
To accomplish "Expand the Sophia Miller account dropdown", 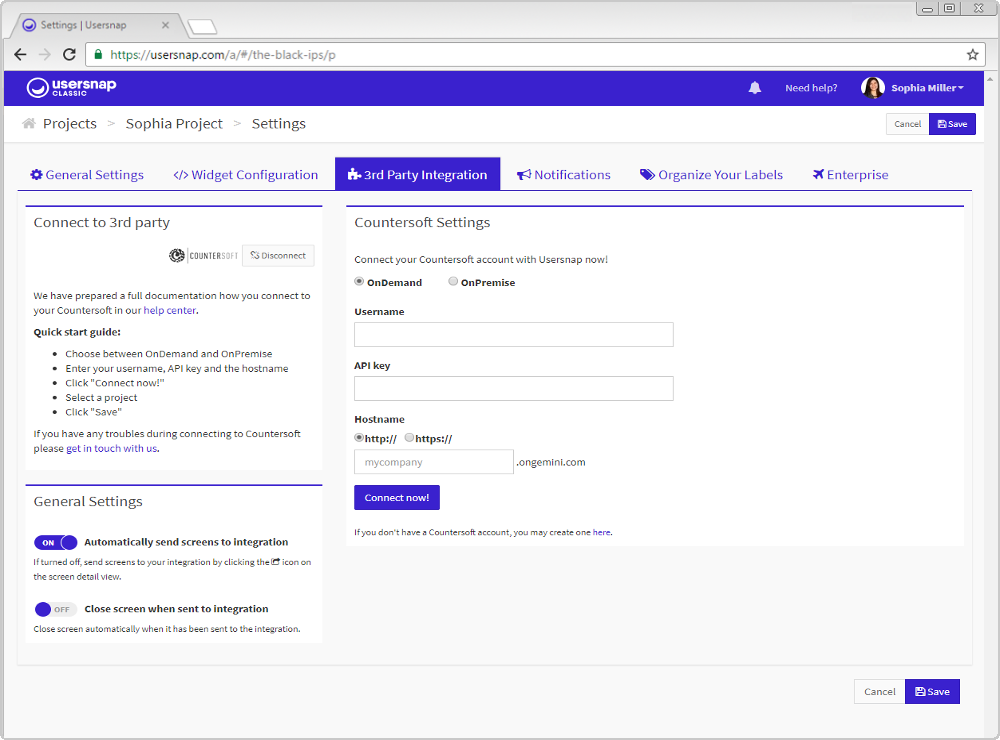I will click(927, 88).
